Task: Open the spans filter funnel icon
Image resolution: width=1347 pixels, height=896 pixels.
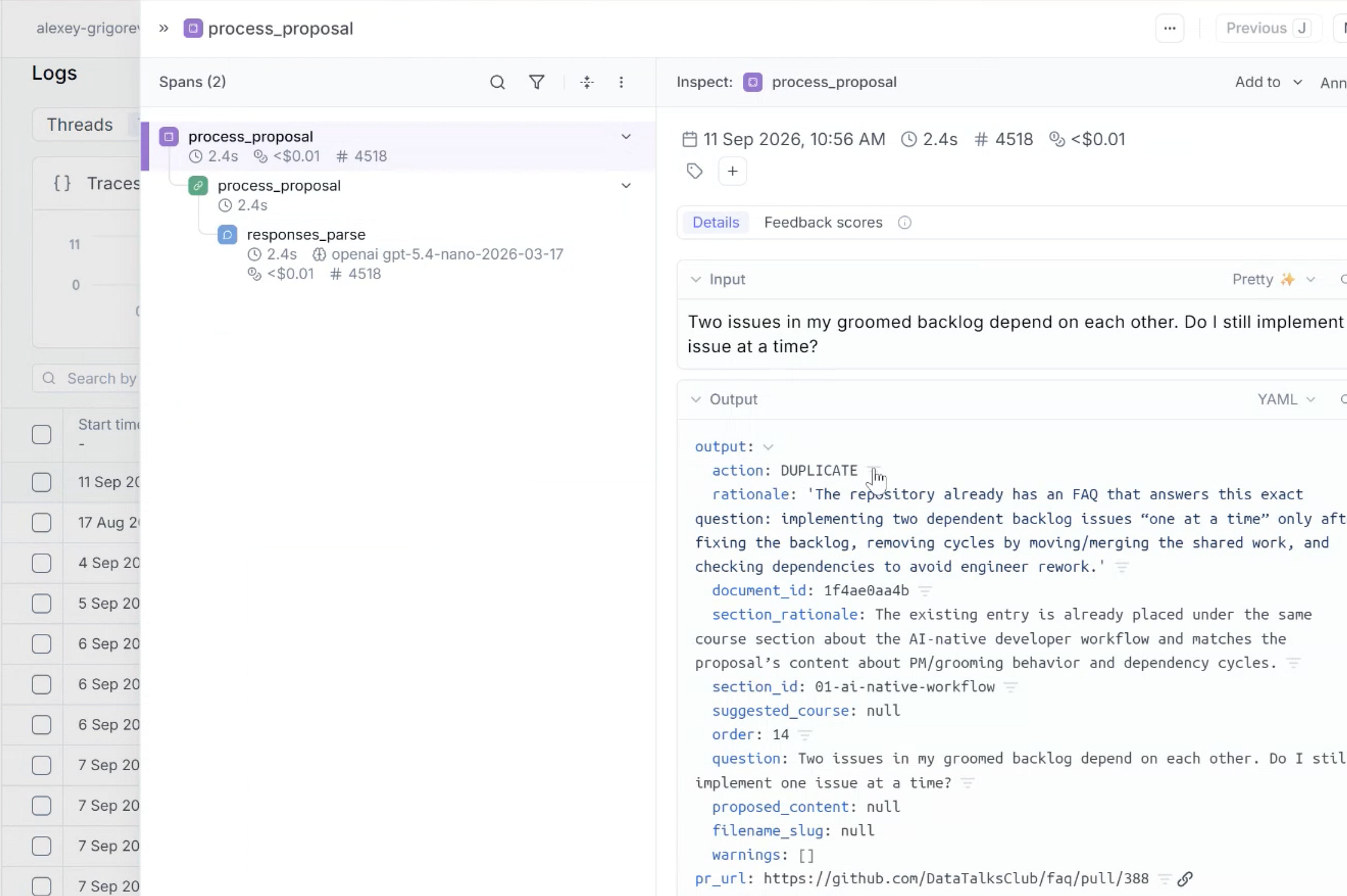Action: [x=536, y=82]
